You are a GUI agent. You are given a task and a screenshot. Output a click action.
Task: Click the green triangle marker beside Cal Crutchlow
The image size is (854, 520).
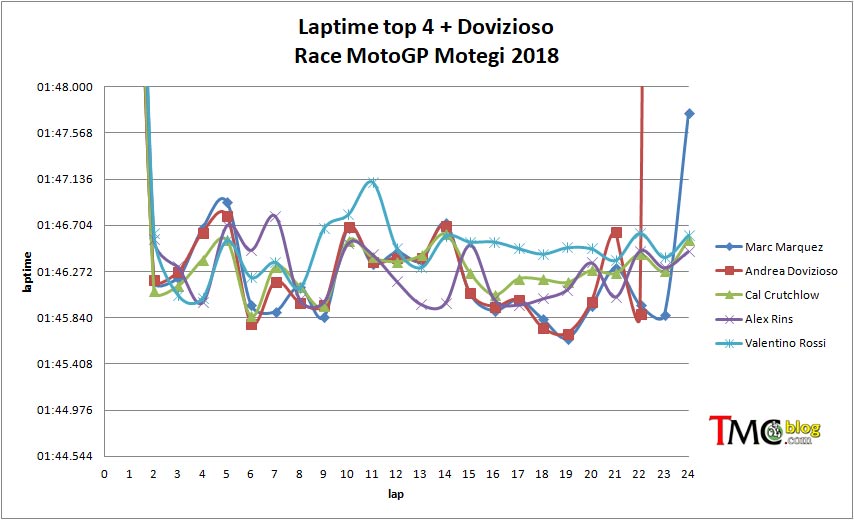tap(729, 295)
